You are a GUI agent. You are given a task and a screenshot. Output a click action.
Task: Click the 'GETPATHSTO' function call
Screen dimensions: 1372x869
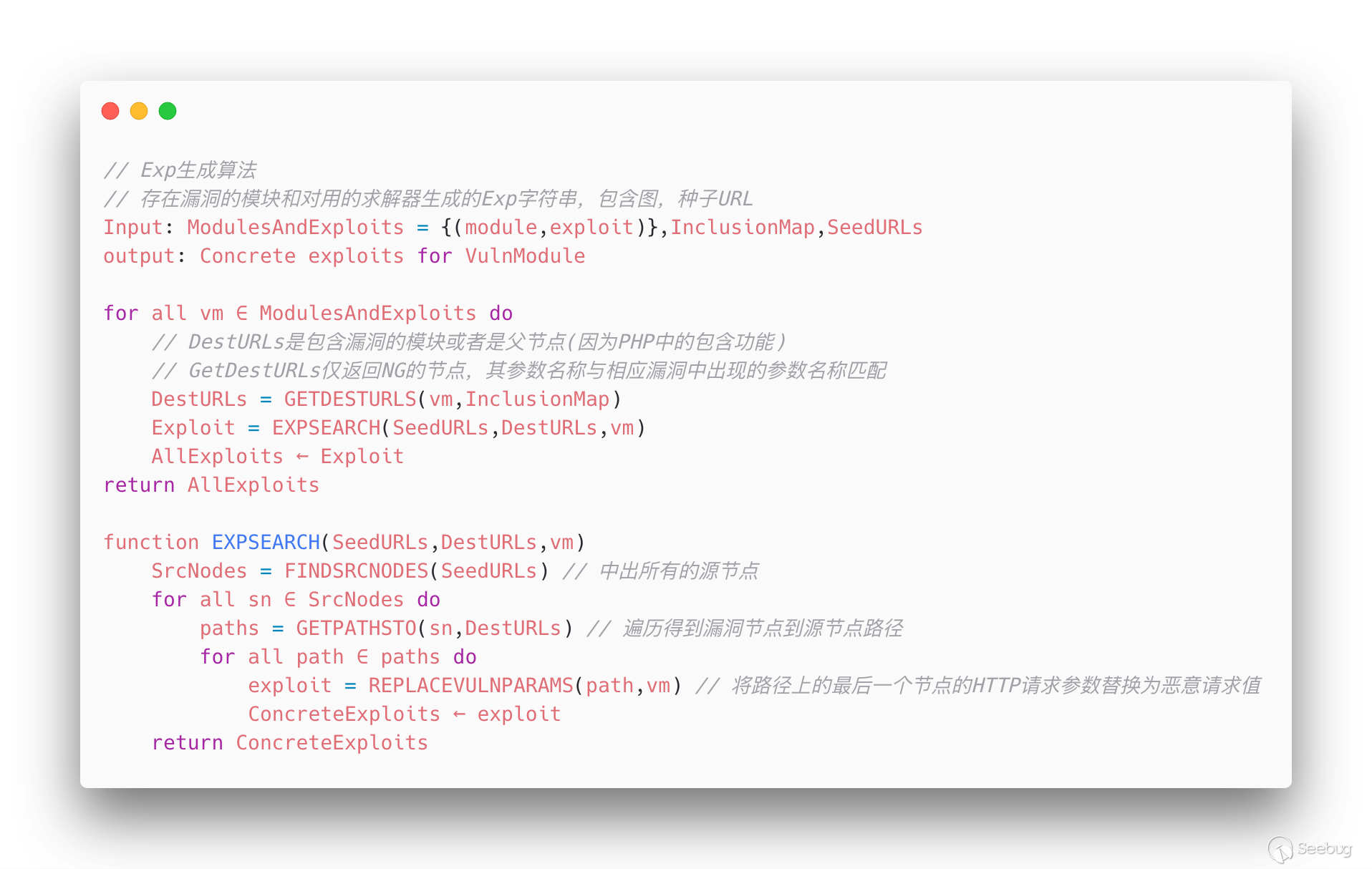pyautogui.click(x=357, y=628)
